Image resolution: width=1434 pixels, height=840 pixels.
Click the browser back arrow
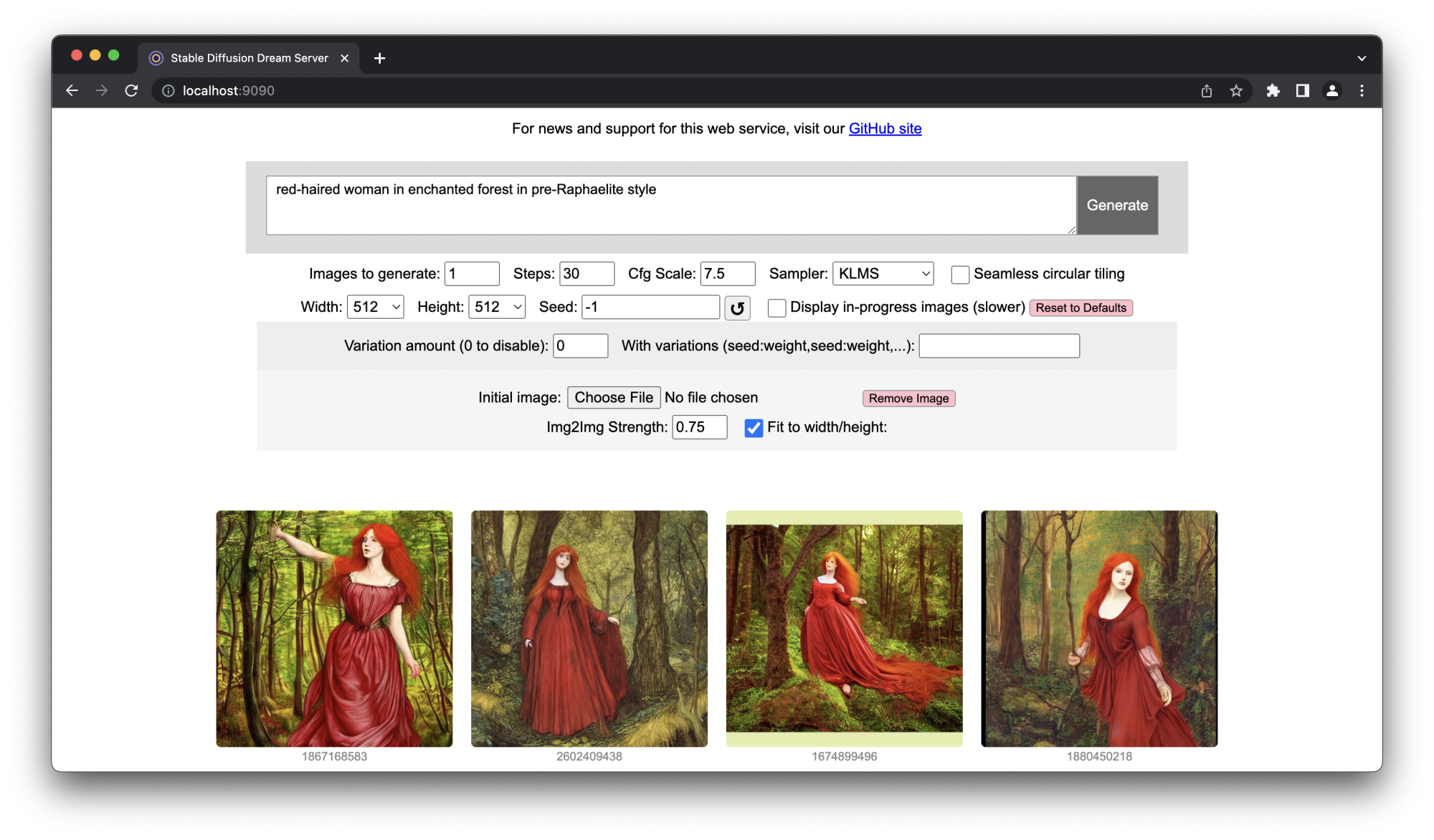coord(72,91)
